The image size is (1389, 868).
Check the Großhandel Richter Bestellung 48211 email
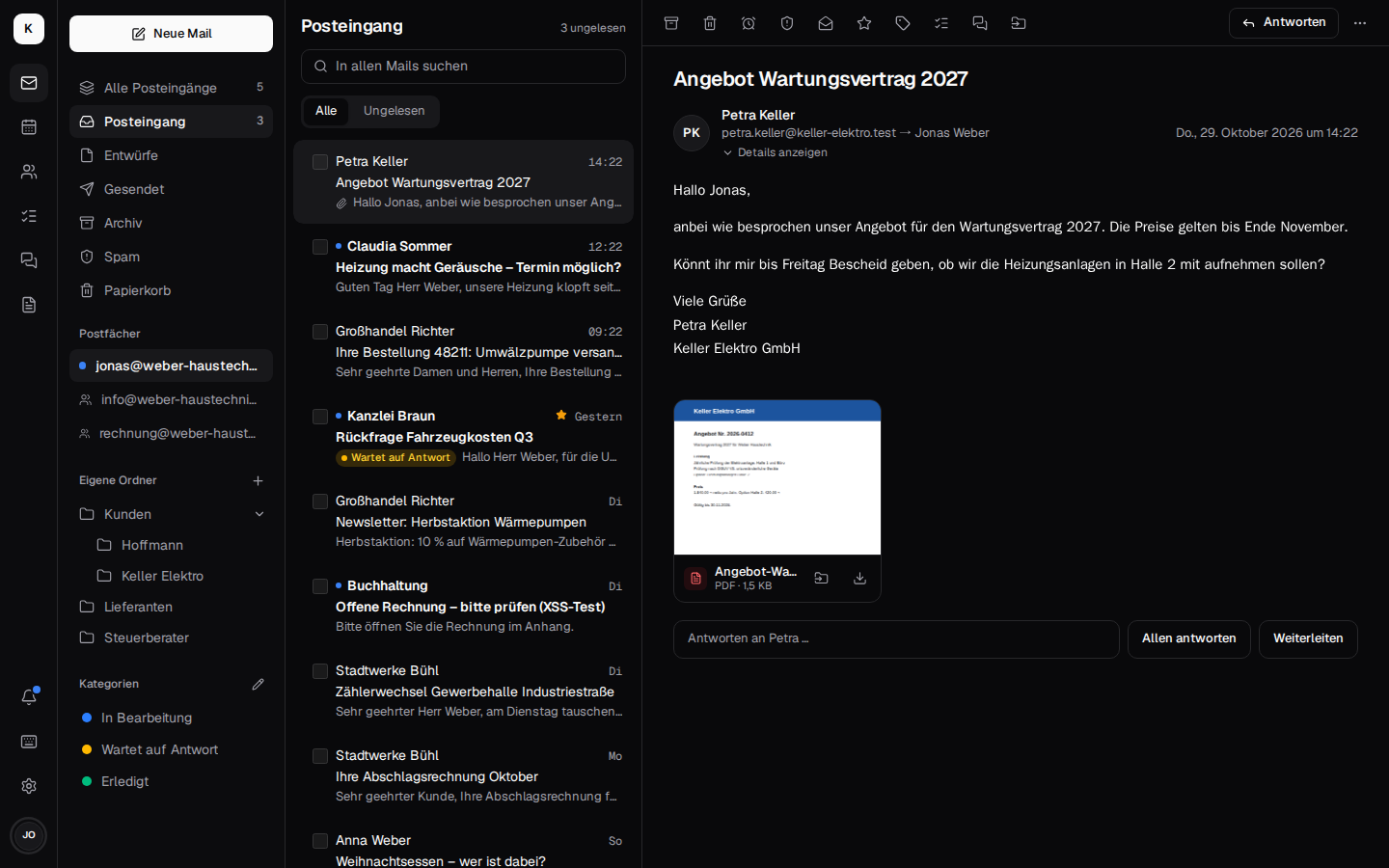coord(320,332)
